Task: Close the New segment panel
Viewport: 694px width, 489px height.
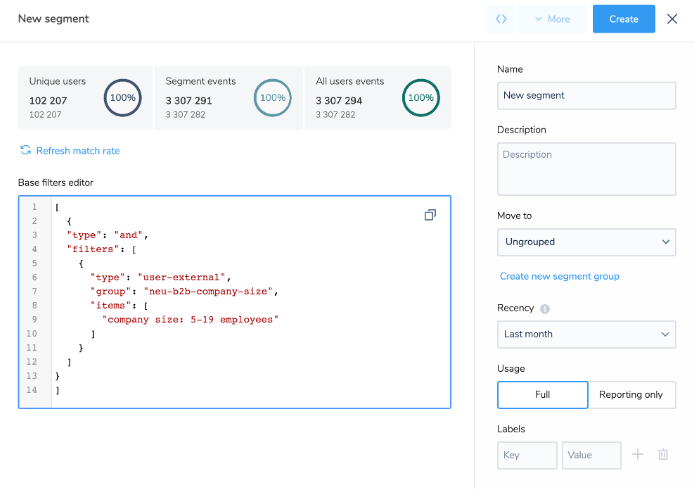Action: click(672, 19)
